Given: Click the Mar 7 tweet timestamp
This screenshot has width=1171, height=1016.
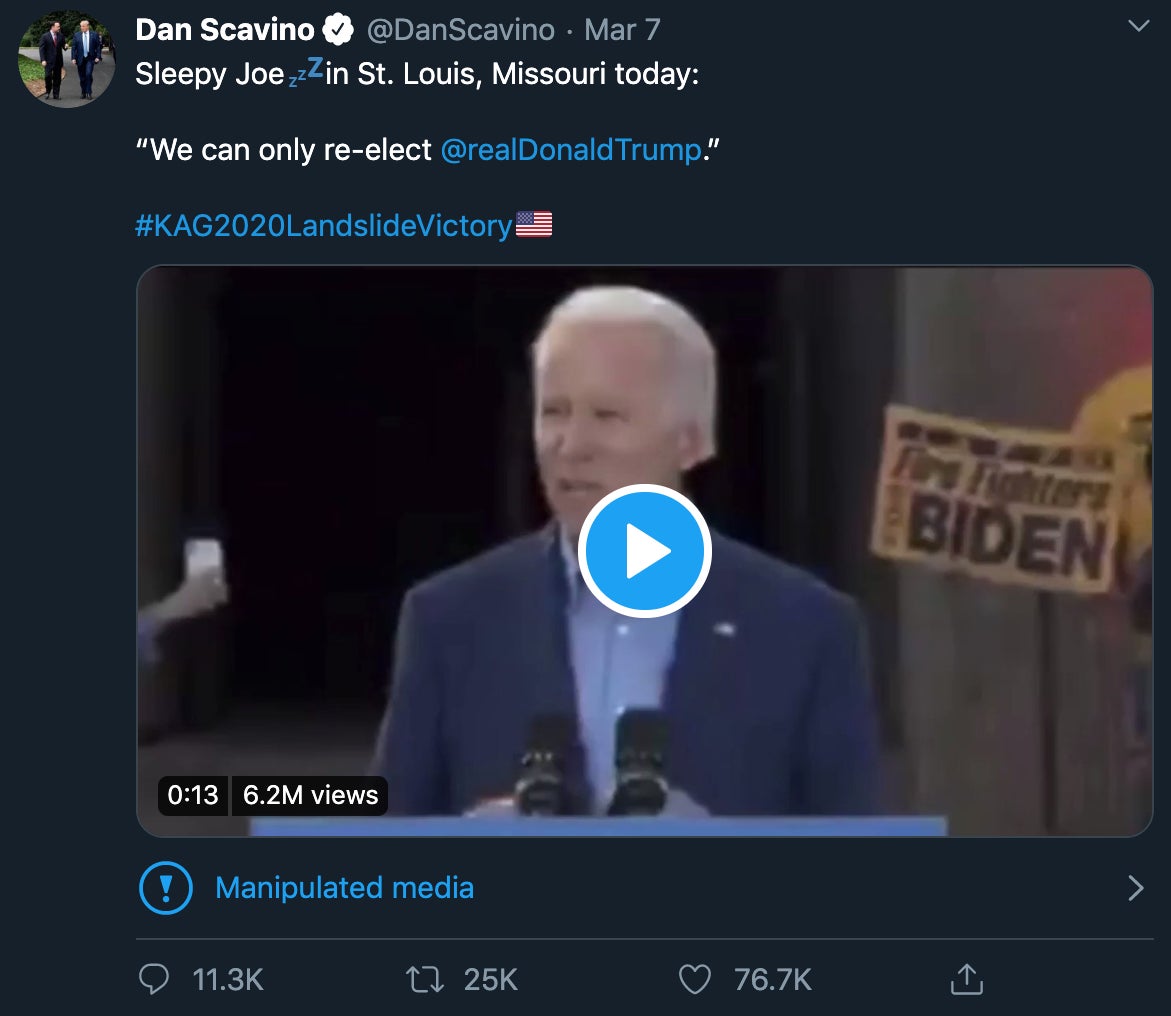Looking at the screenshot, I should pos(622,30).
